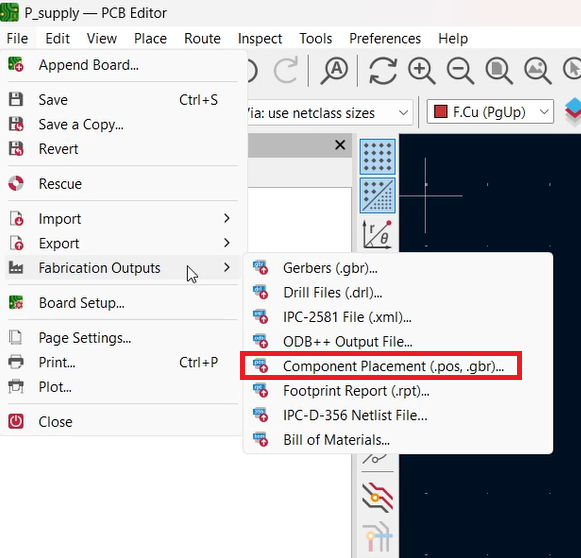
Task: Open the Tools menu
Action: (x=316, y=39)
